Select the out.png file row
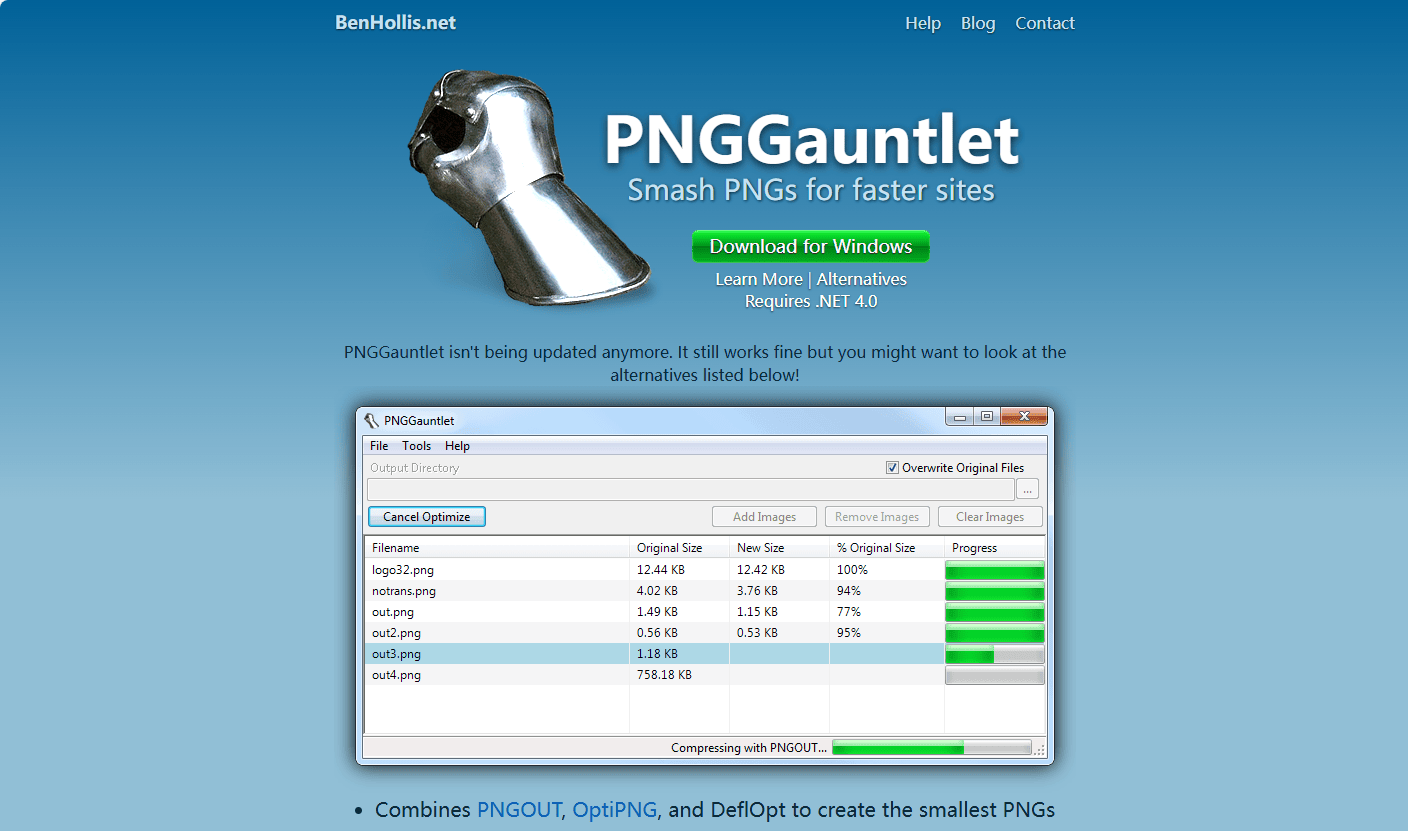Image resolution: width=1408 pixels, height=831 pixels. 705,612
